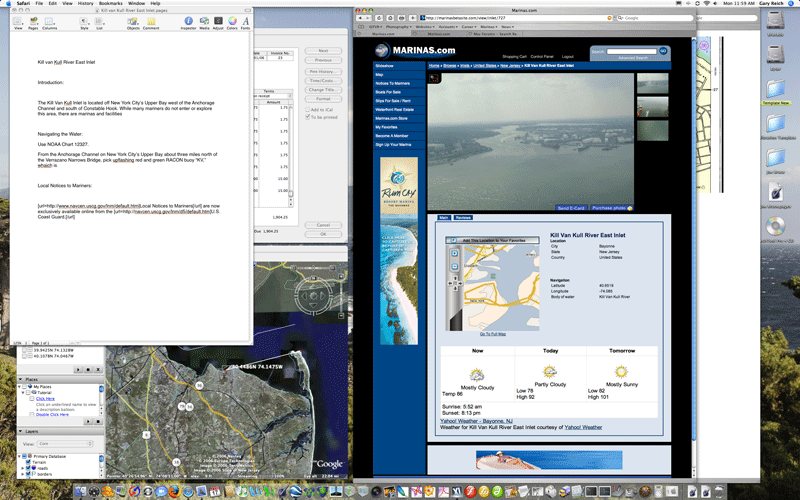Click the map zoom in plus button on Marinas page
The width and height of the screenshot is (800, 500).
tap(455, 253)
